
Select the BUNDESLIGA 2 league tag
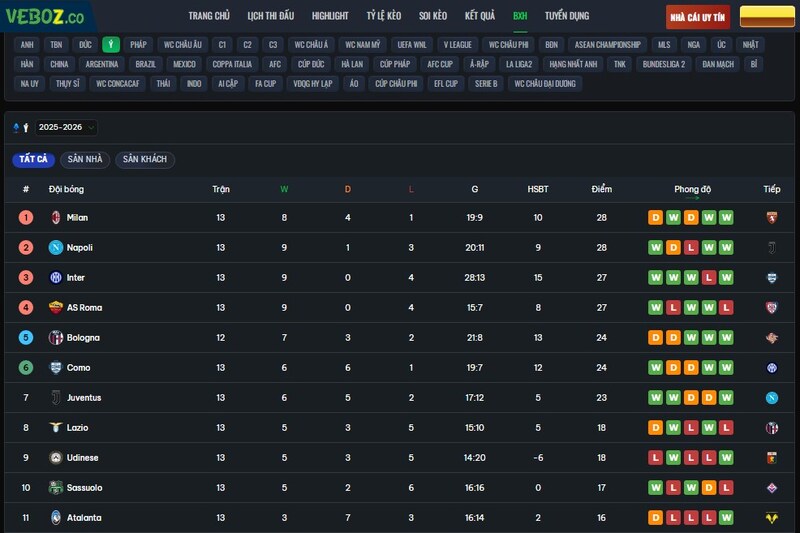click(664, 64)
